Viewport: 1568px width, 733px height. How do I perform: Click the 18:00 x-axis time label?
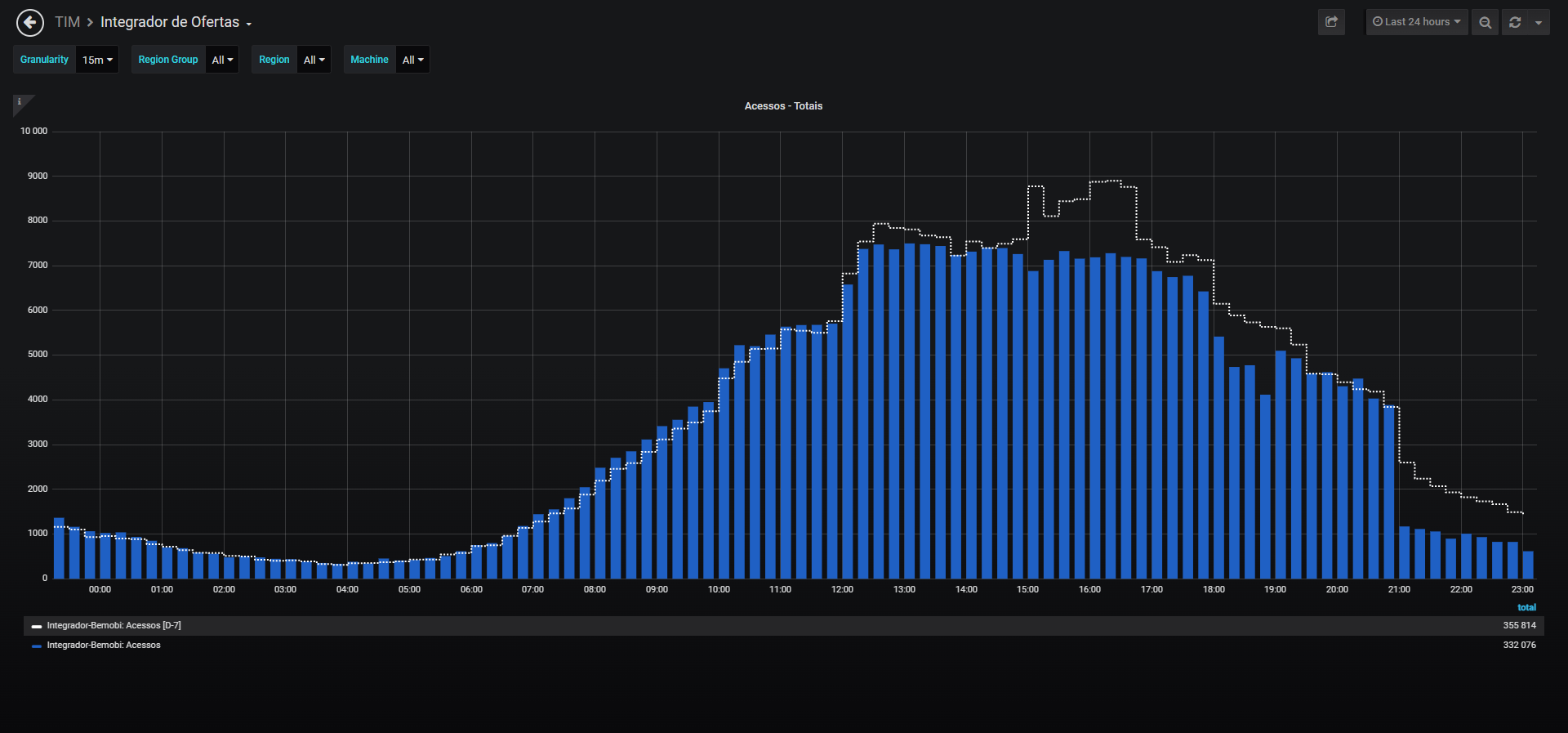[1214, 590]
